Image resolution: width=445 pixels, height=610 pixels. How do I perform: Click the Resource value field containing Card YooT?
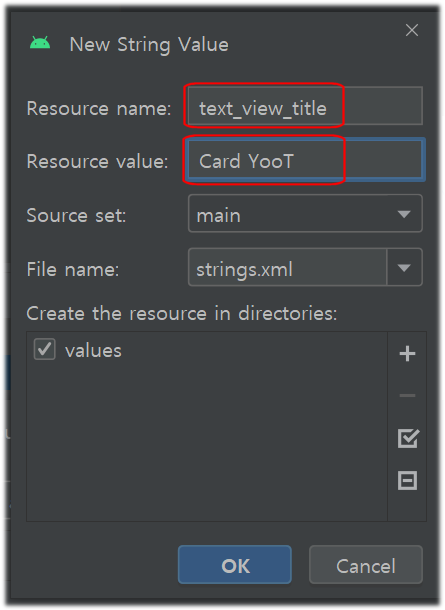(x=305, y=160)
